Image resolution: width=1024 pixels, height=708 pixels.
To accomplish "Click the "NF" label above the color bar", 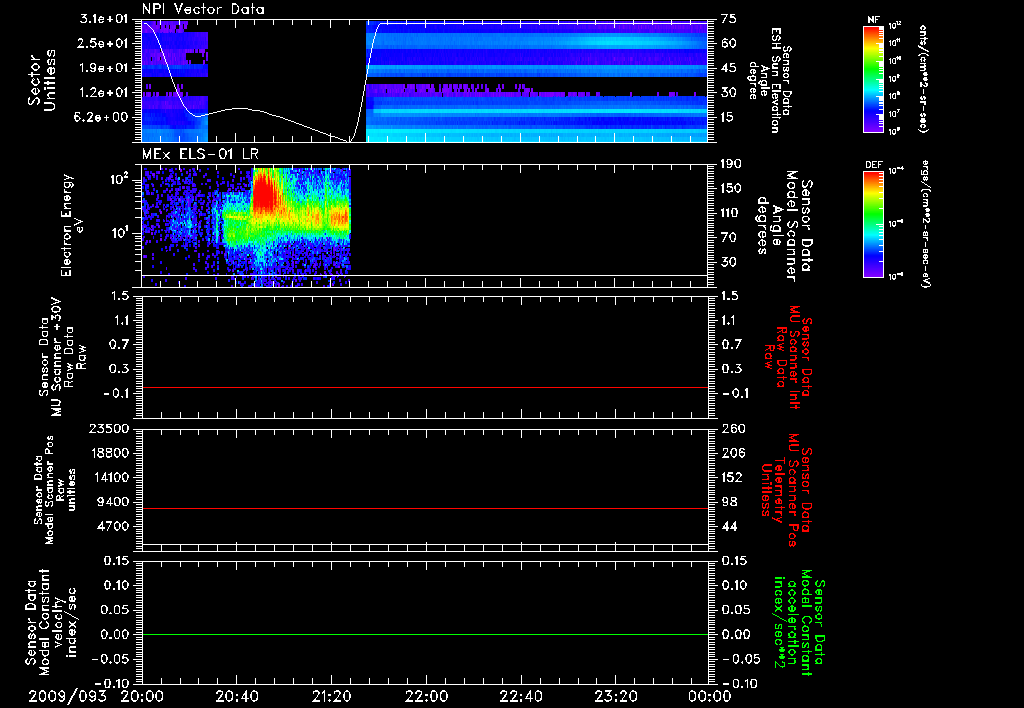I will (x=873, y=20).
